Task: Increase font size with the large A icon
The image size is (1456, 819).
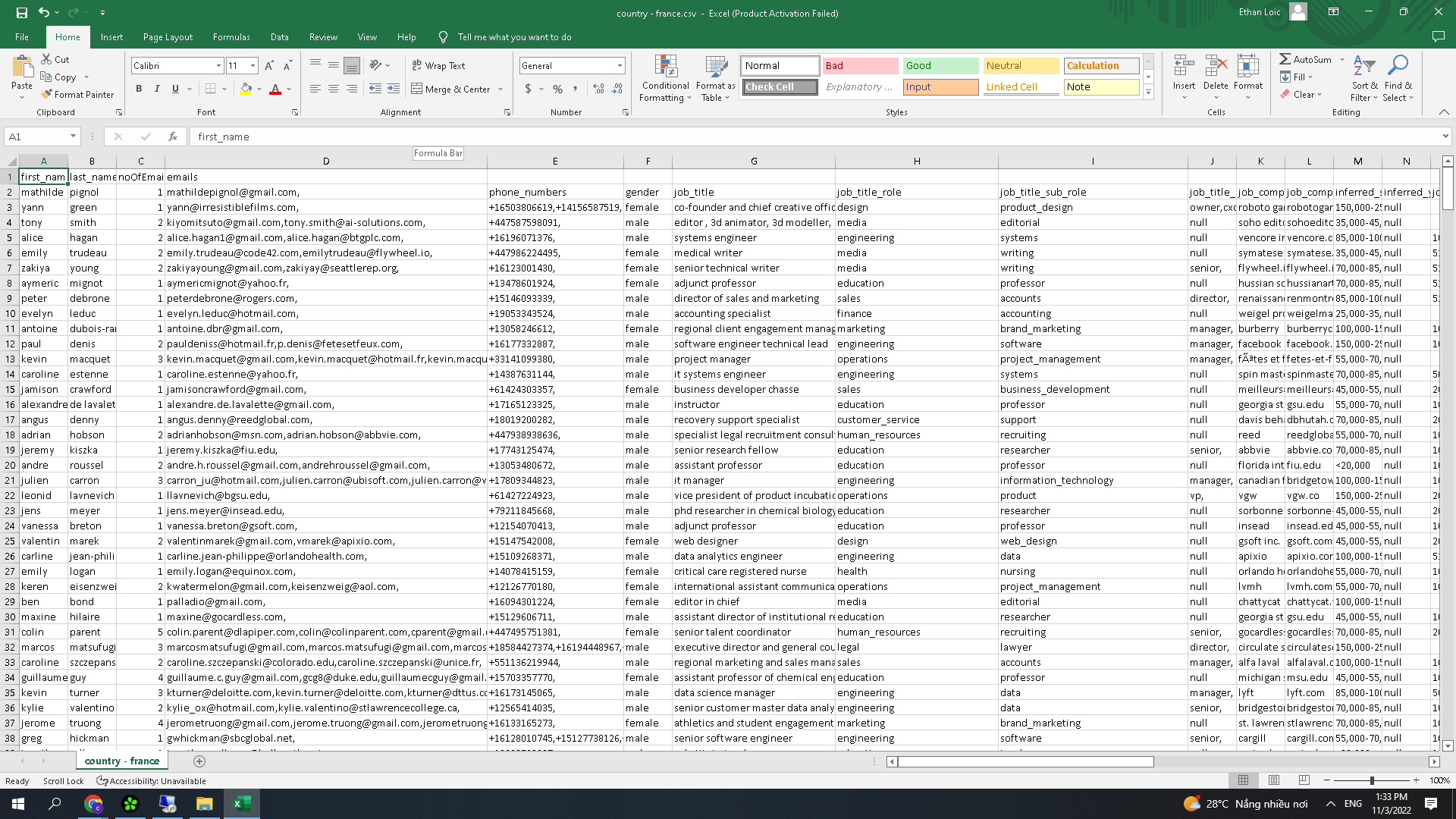Action: 269,66
